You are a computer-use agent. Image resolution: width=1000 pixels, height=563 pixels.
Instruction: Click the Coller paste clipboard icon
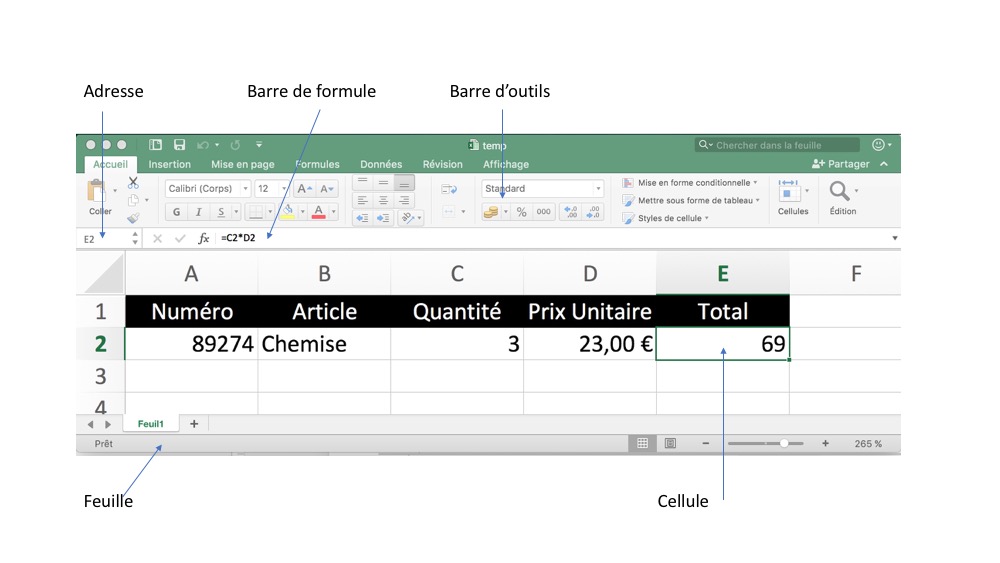pyautogui.click(x=96, y=190)
